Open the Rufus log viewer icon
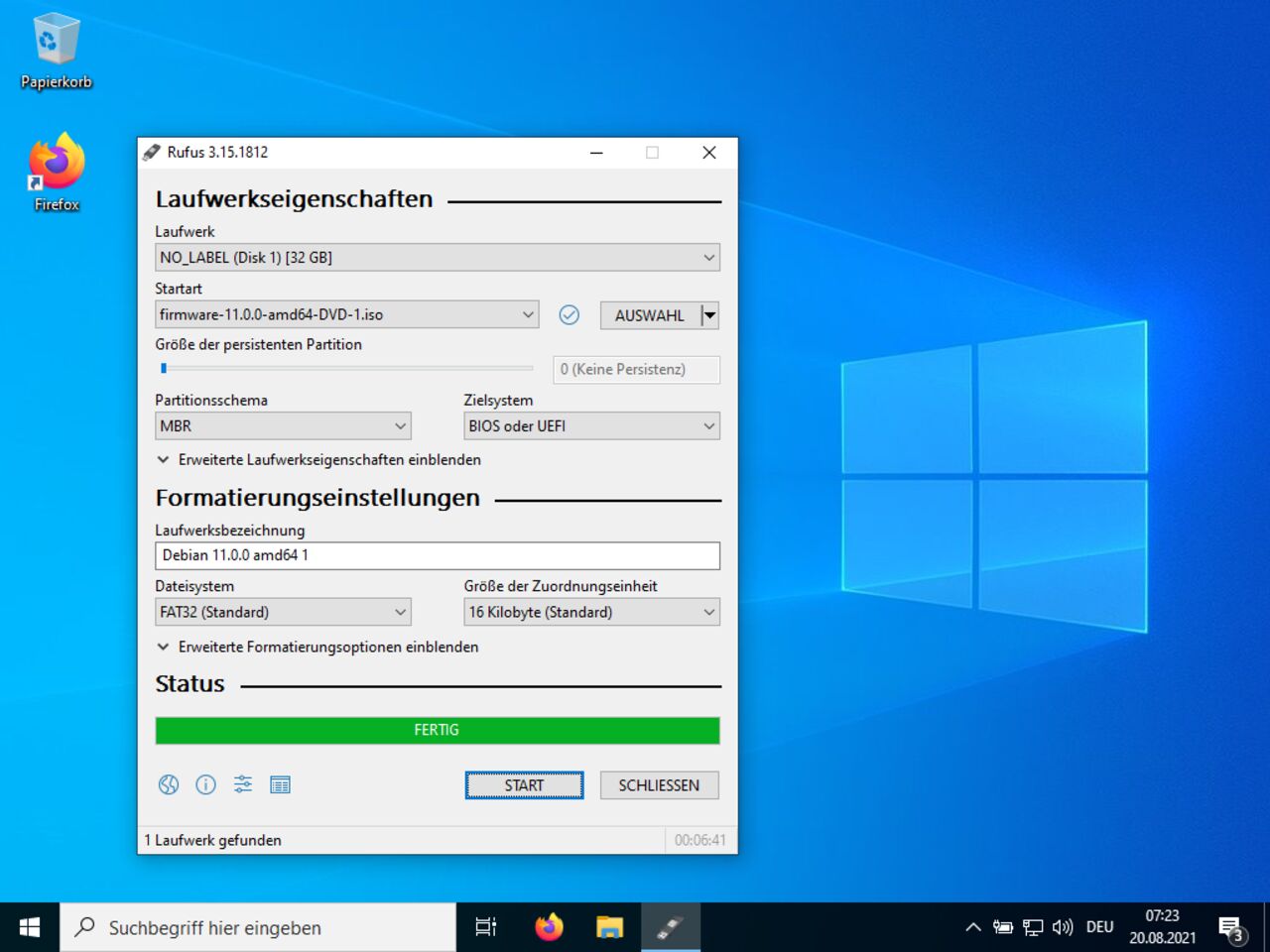The width and height of the screenshot is (1270, 952). 281,785
